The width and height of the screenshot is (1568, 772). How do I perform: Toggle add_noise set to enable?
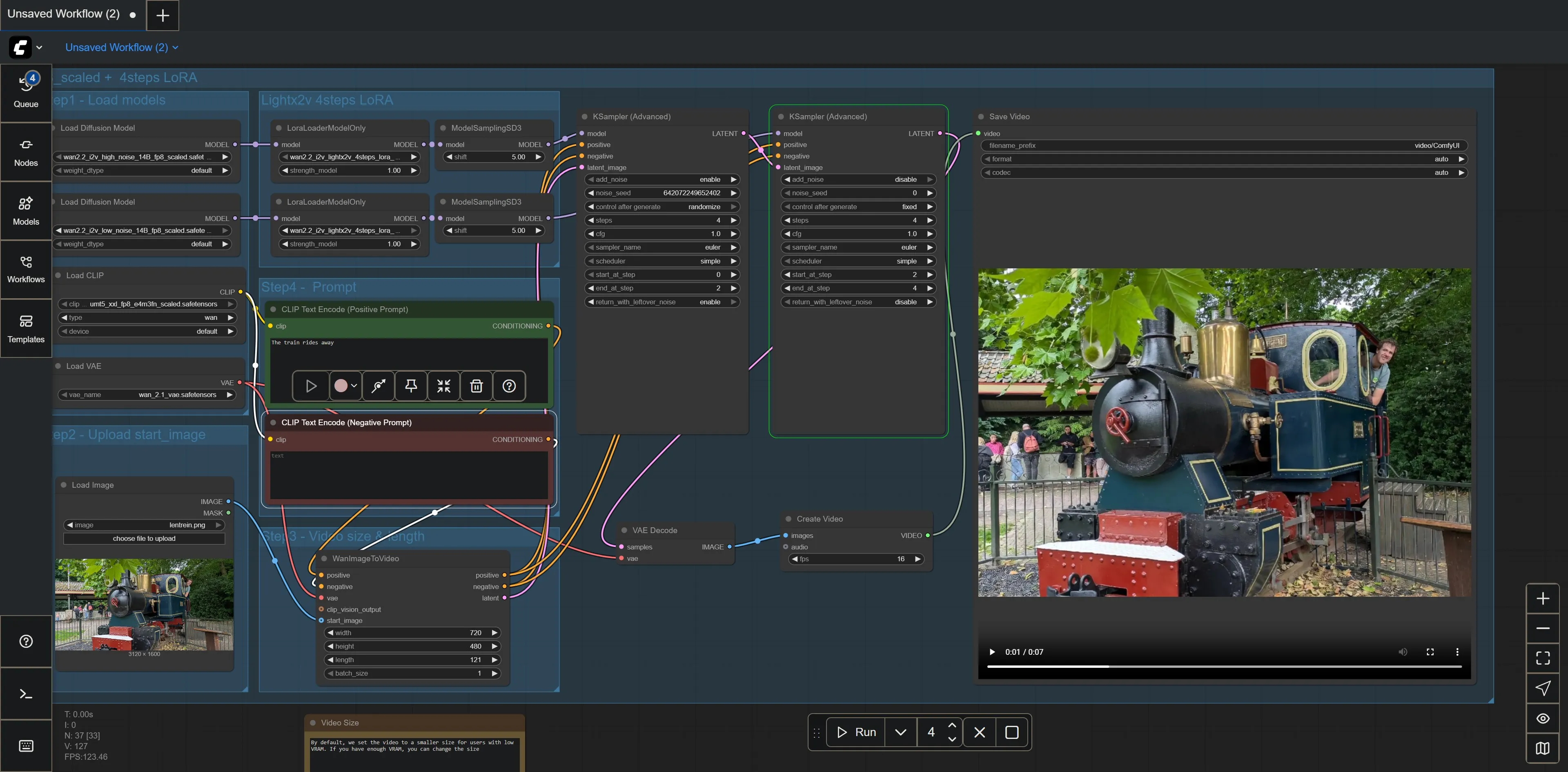tap(662, 180)
